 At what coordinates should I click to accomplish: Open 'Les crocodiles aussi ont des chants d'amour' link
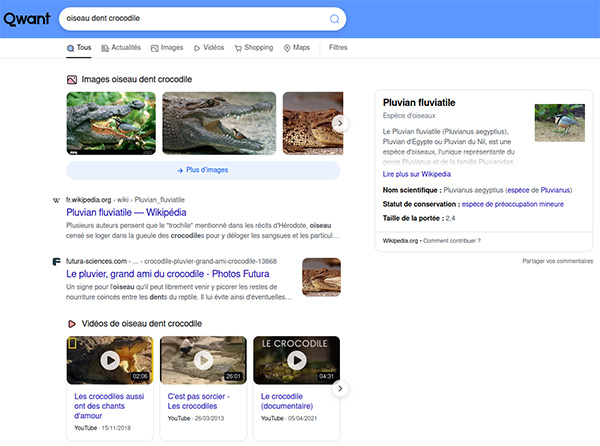(109, 406)
